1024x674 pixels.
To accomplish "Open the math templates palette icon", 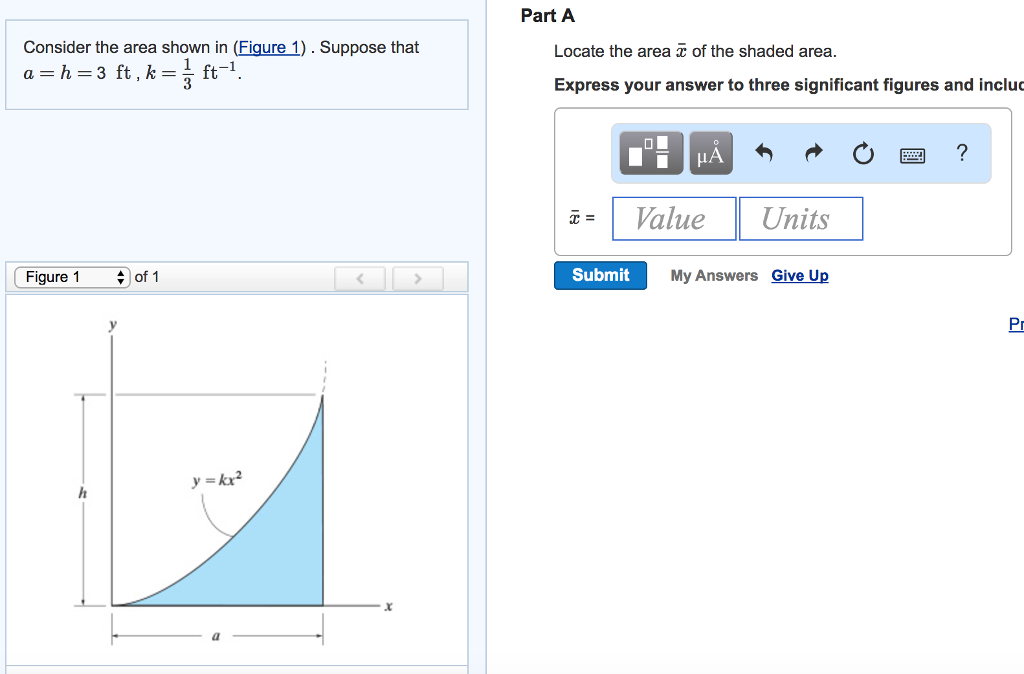I will pos(651,153).
